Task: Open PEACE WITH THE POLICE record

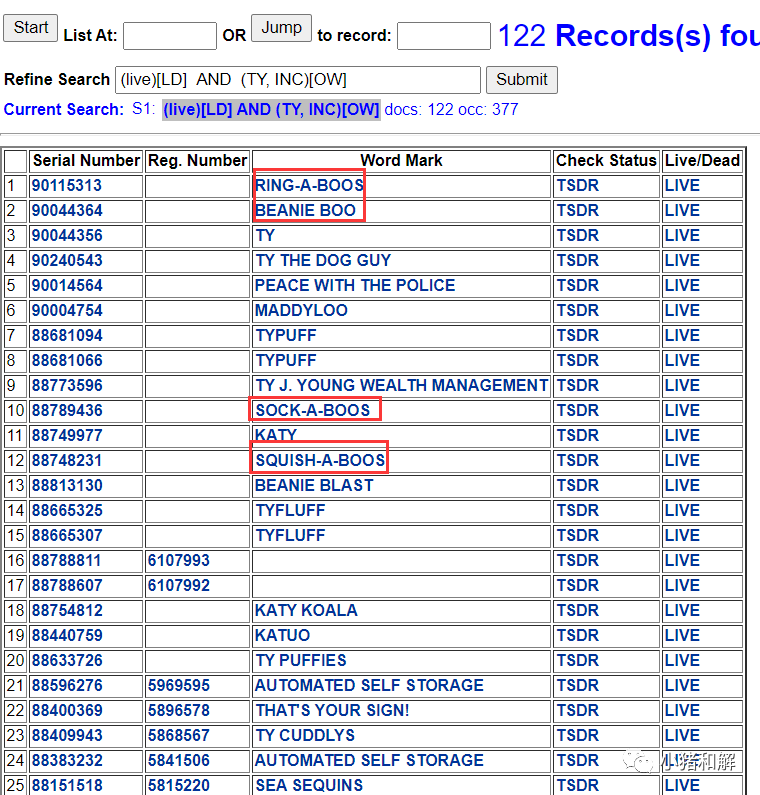Action: click(x=355, y=285)
